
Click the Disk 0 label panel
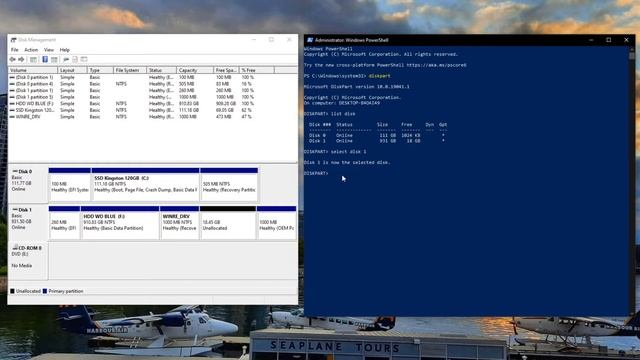(28, 184)
